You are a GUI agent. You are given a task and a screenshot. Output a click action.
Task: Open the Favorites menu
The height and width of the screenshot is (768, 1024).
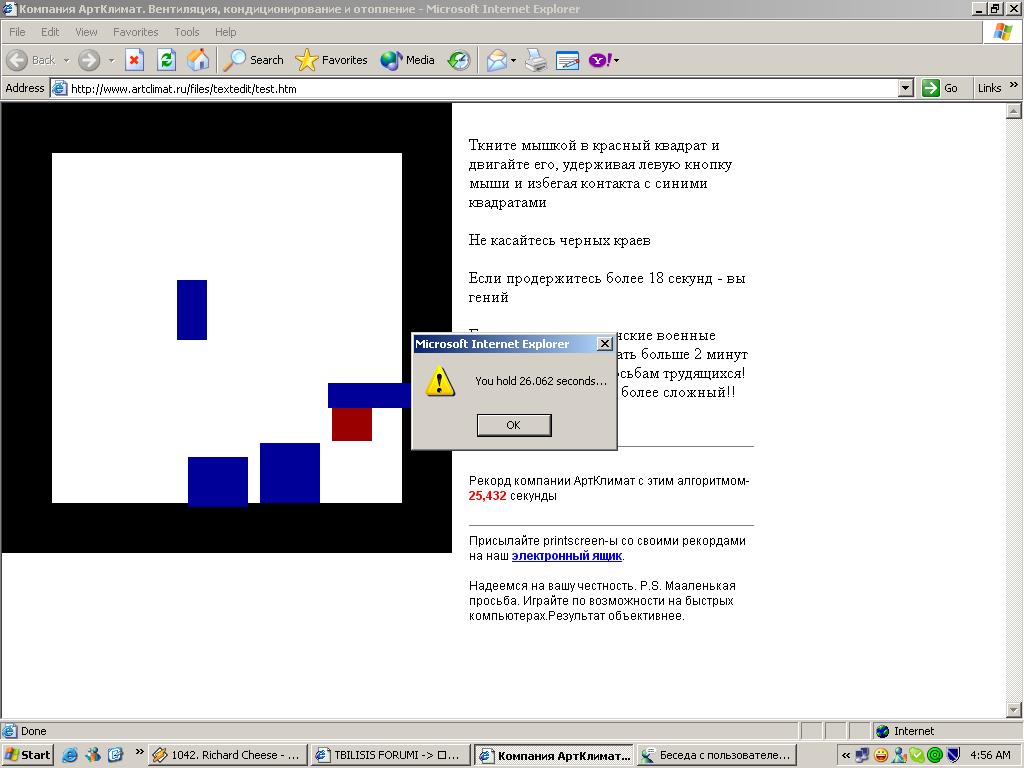tap(135, 32)
